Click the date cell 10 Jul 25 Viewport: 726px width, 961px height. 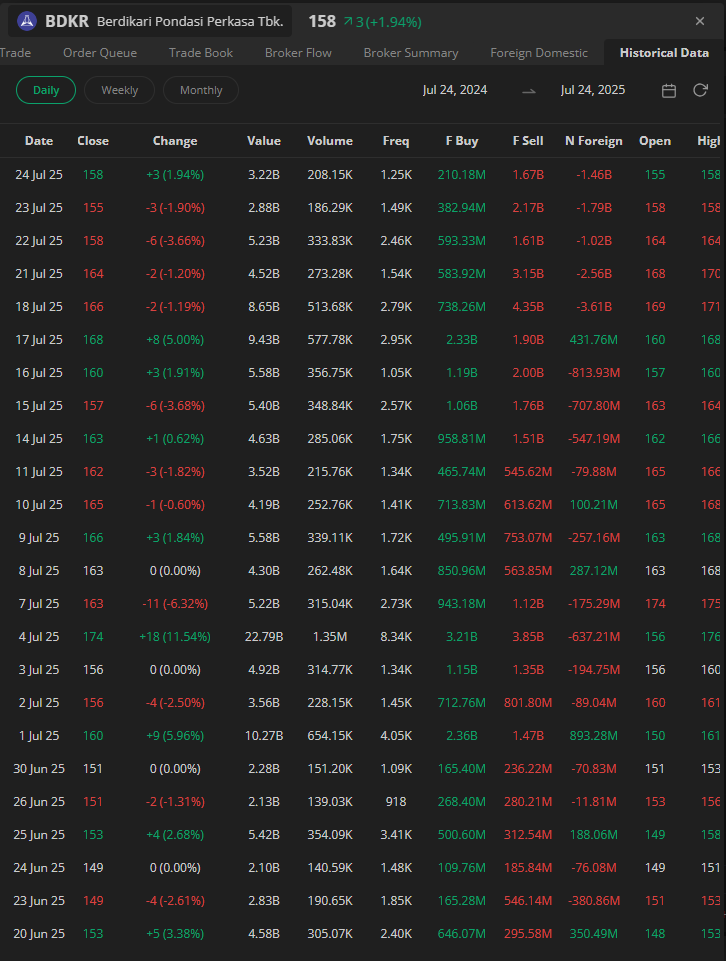click(x=39, y=505)
